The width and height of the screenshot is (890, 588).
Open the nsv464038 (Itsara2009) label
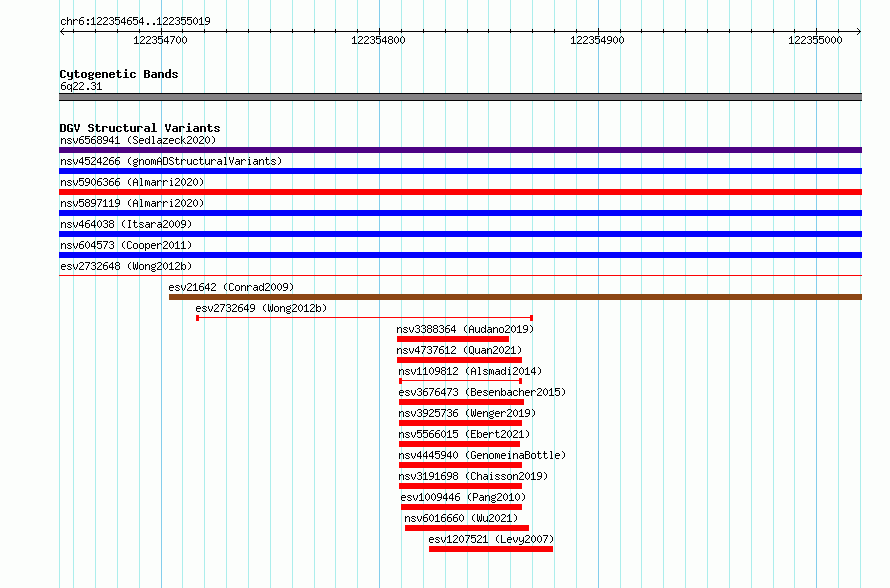click(126, 224)
